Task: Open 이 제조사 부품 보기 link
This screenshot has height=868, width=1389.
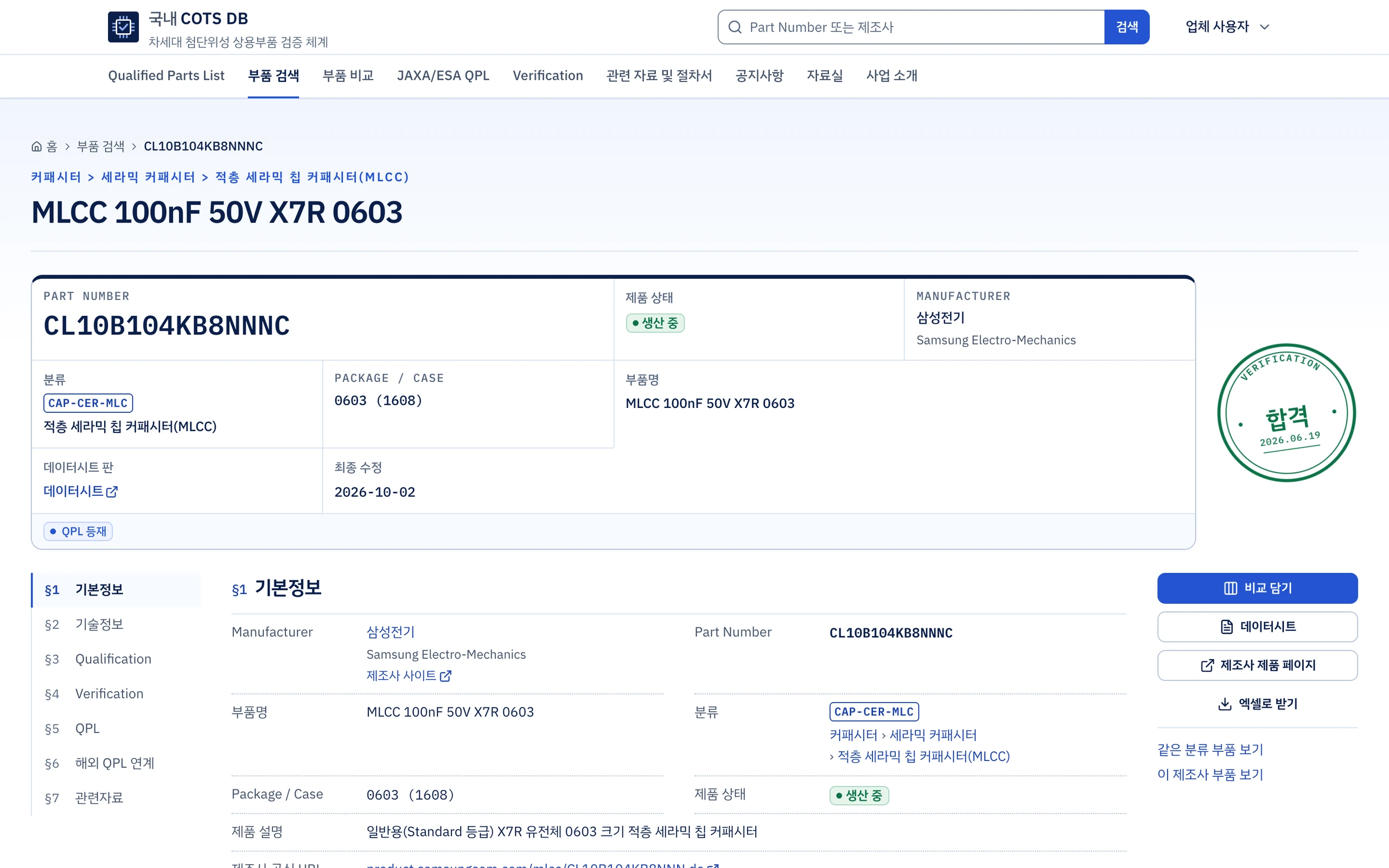Action: pos(1210,775)
